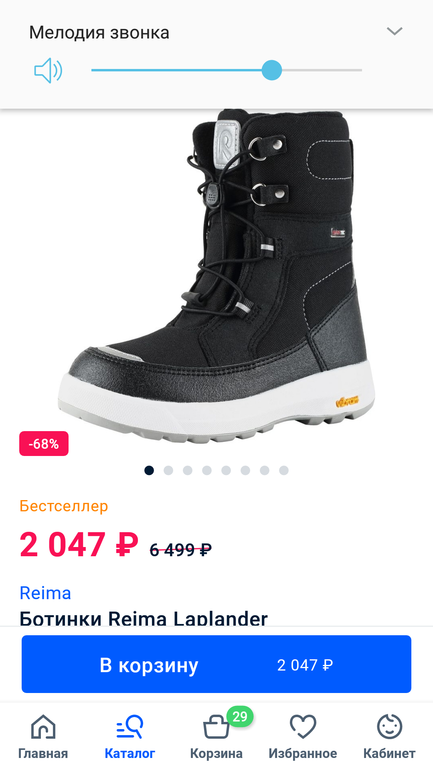Select the last image pagination dot
The height and width of the screenshot is (770, 433).
pos(284,470)
